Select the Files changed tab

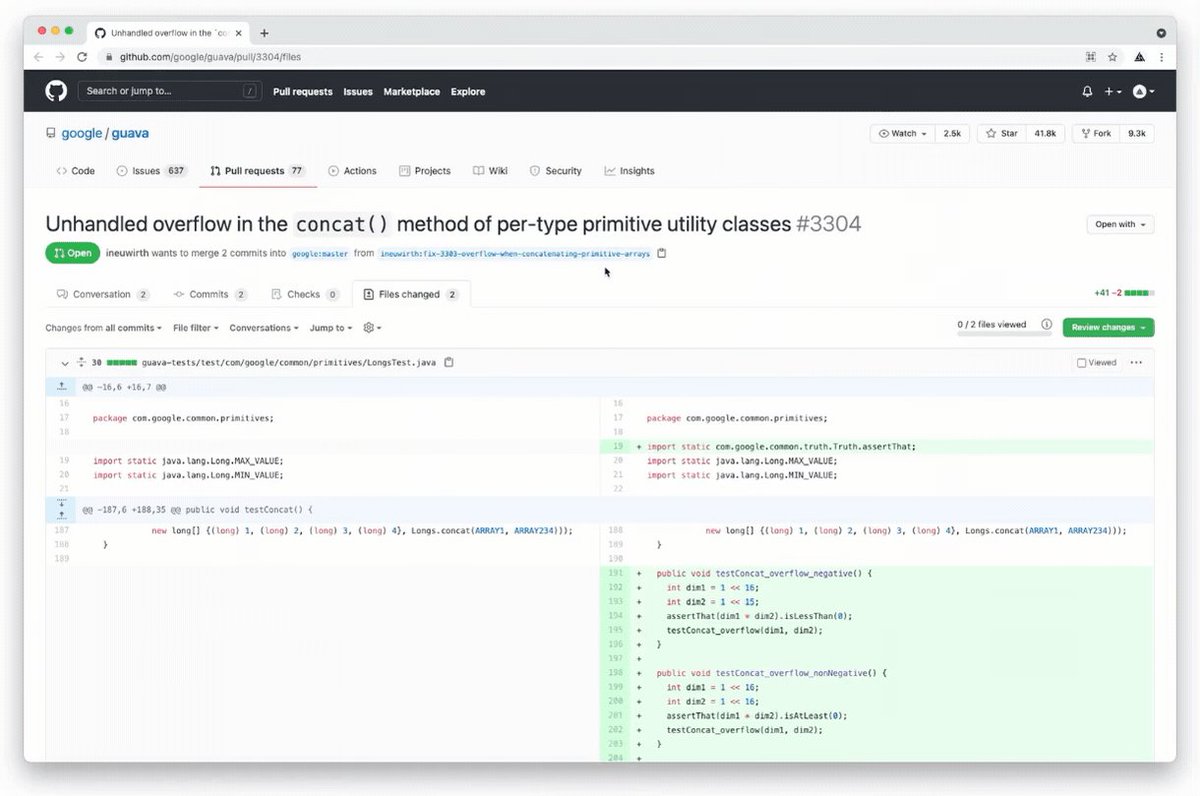pyautogui.click(x=411, y=294)
